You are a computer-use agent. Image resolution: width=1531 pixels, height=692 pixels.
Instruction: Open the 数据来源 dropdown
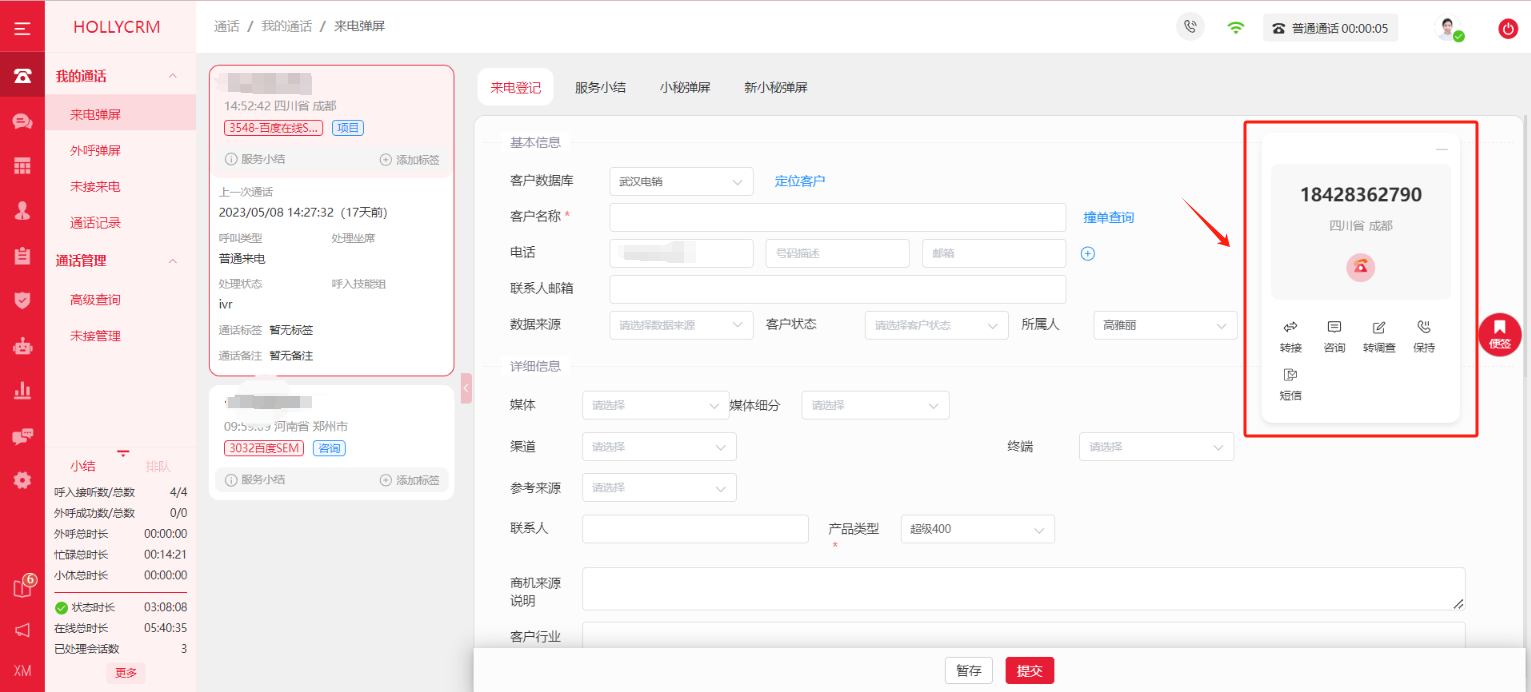click(x=681, y=325)
